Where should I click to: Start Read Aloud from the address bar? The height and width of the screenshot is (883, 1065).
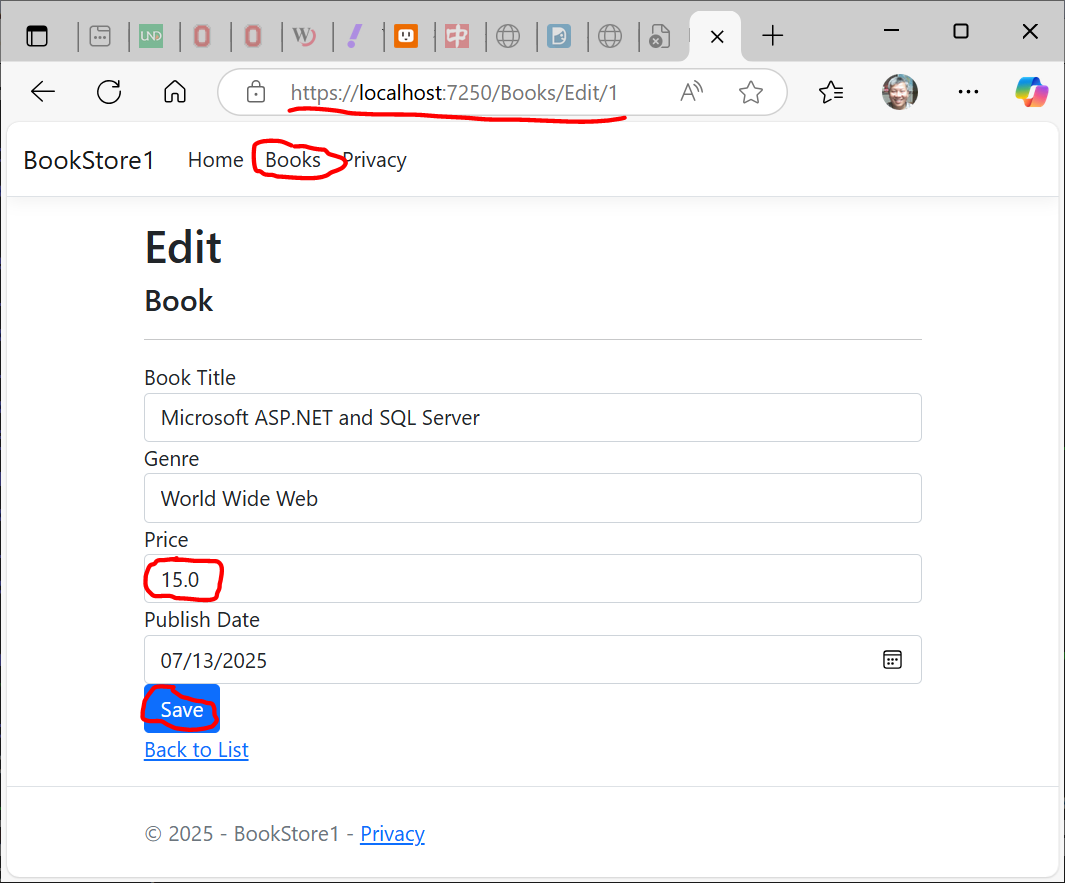(691, 92)
